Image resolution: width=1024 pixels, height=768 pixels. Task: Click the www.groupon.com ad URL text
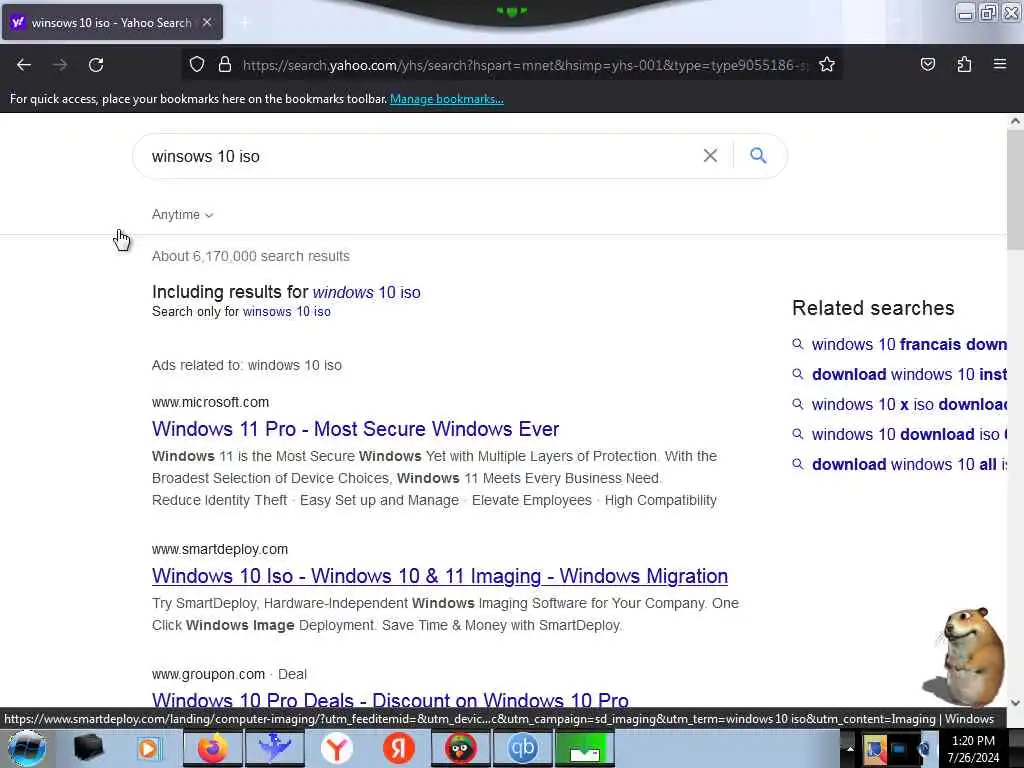pyautogui.click(x=208, y=674)
